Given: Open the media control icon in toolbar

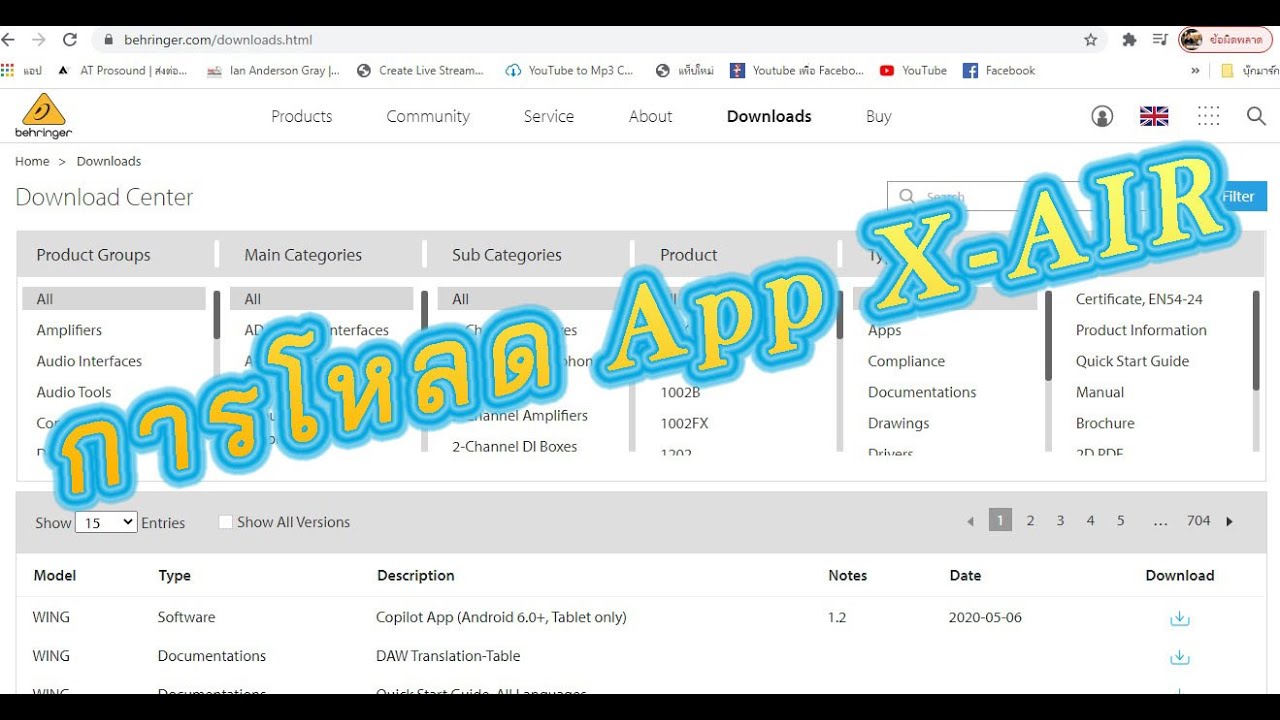Looking at the screenshot, I should click(x=1159, y=40).
